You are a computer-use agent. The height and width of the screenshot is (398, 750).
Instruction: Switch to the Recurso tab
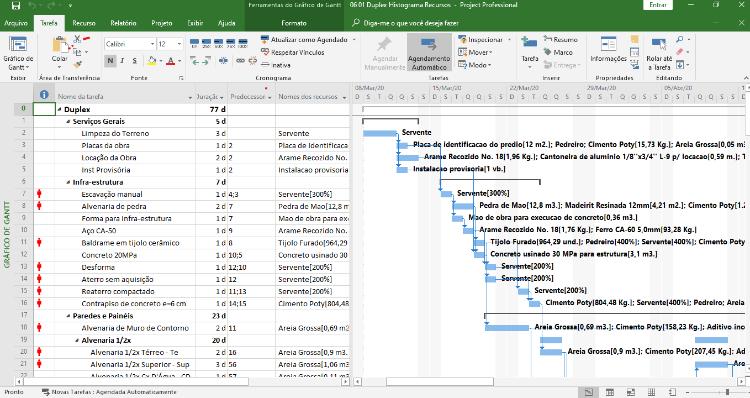(84, 23)
